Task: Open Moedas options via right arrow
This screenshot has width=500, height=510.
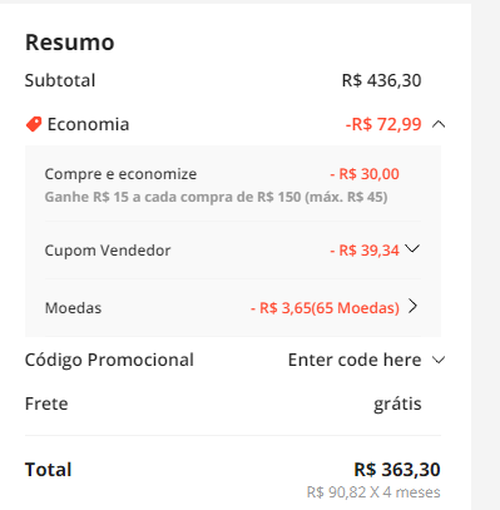Action: [413, 306]
